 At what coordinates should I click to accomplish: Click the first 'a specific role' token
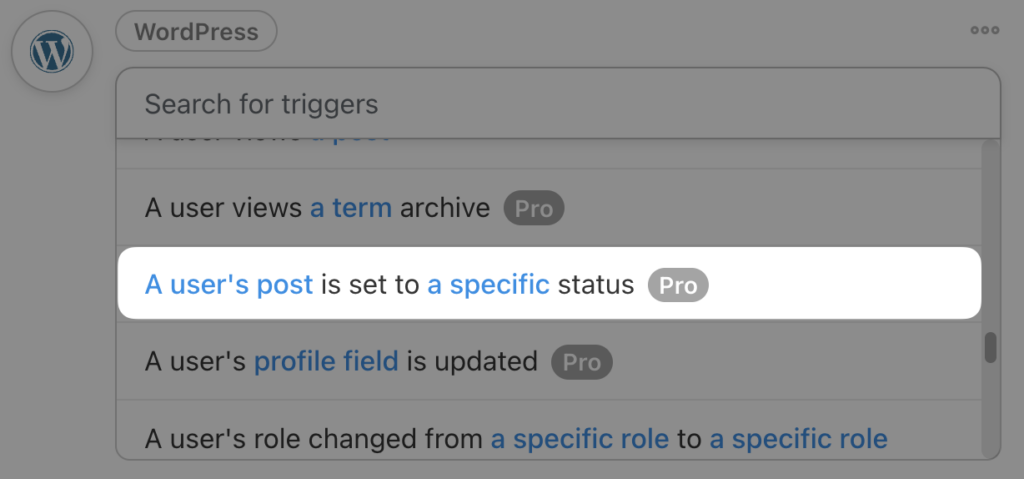tap(580, 439)
